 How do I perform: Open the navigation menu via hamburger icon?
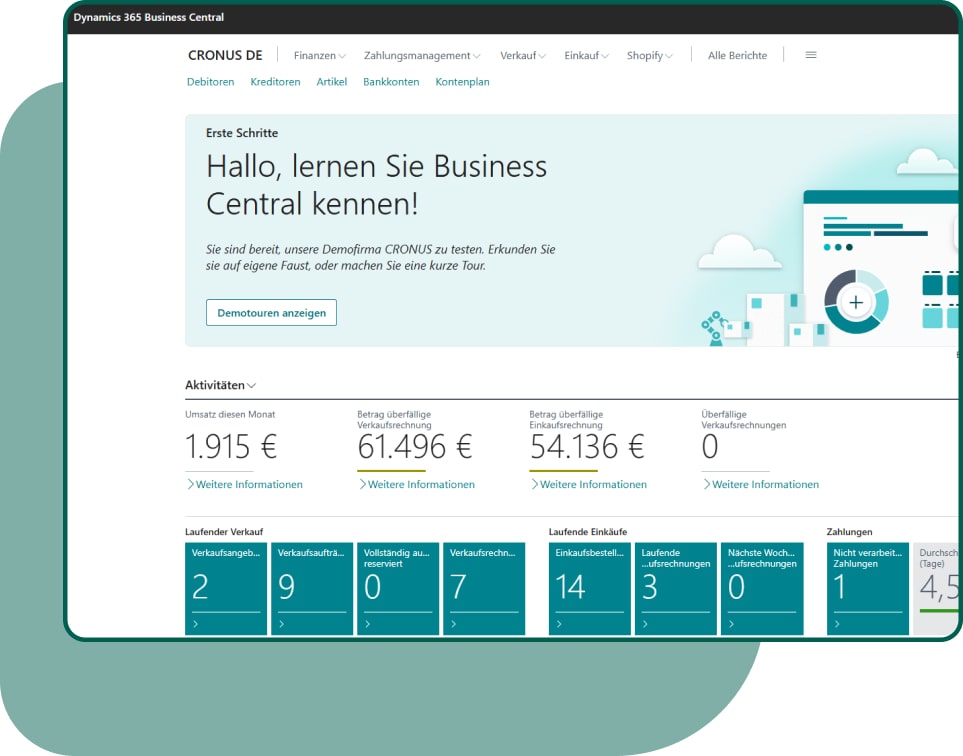(810, 55)
